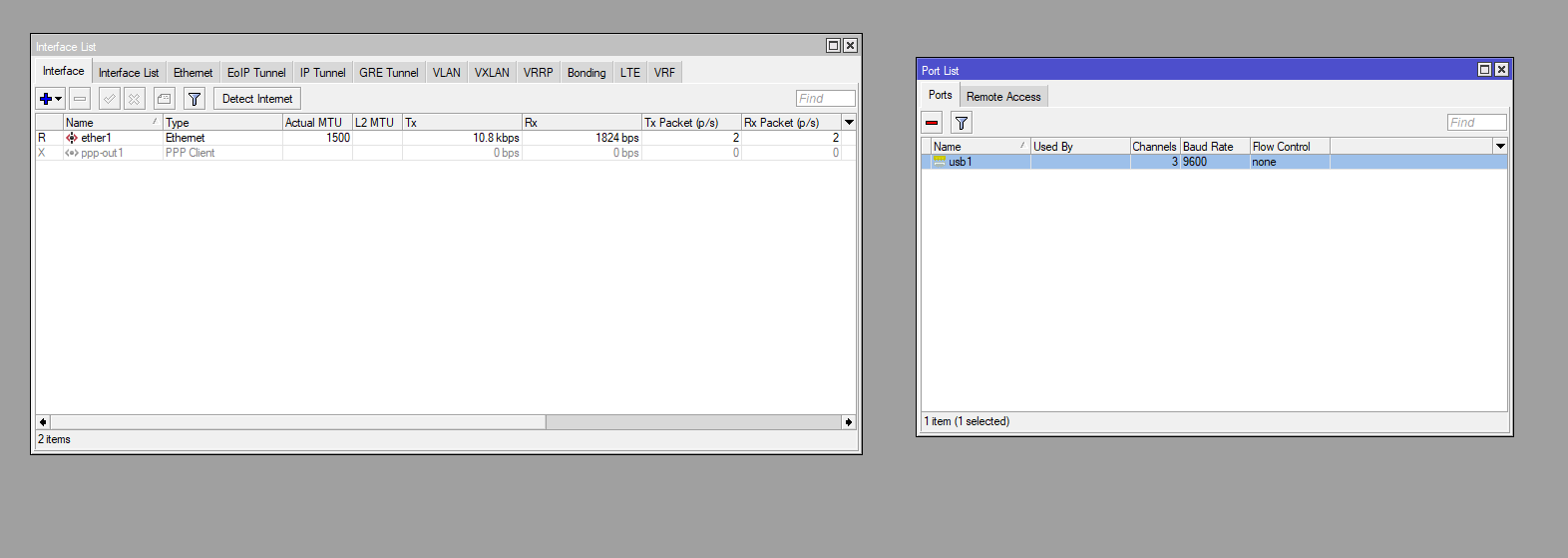Open the column chooser dropdown in Port List
The image size is (1568, 558).
1500,146
